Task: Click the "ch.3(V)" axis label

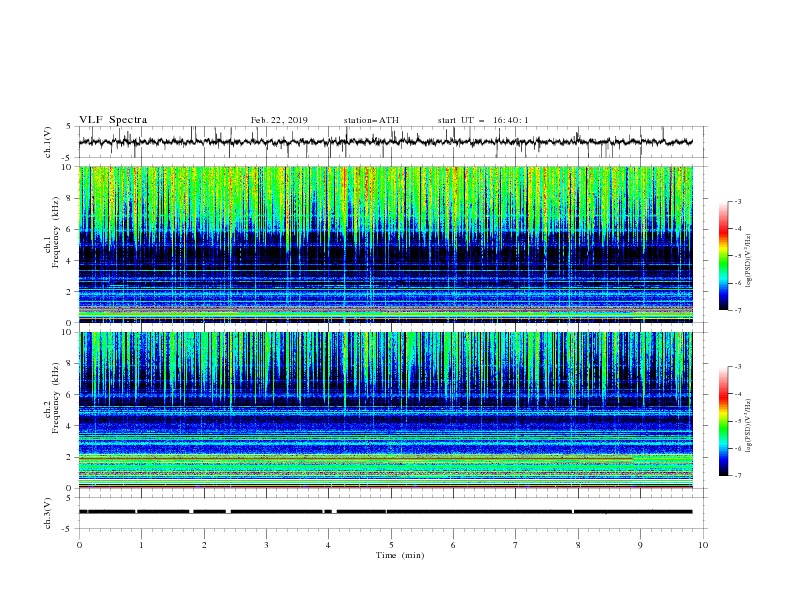Action: pyautogui.click(x=48, y=513)
